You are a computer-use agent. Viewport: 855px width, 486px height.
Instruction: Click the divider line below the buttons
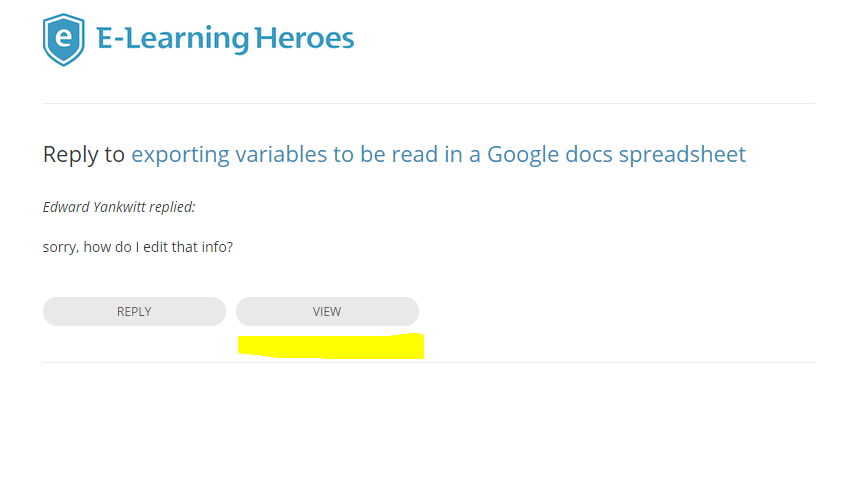pos(428,362)
